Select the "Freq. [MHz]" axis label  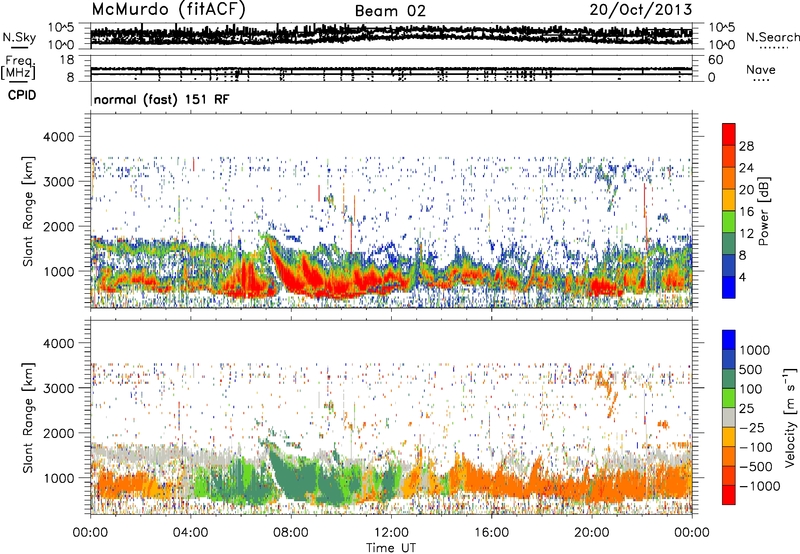coord(18,67)
